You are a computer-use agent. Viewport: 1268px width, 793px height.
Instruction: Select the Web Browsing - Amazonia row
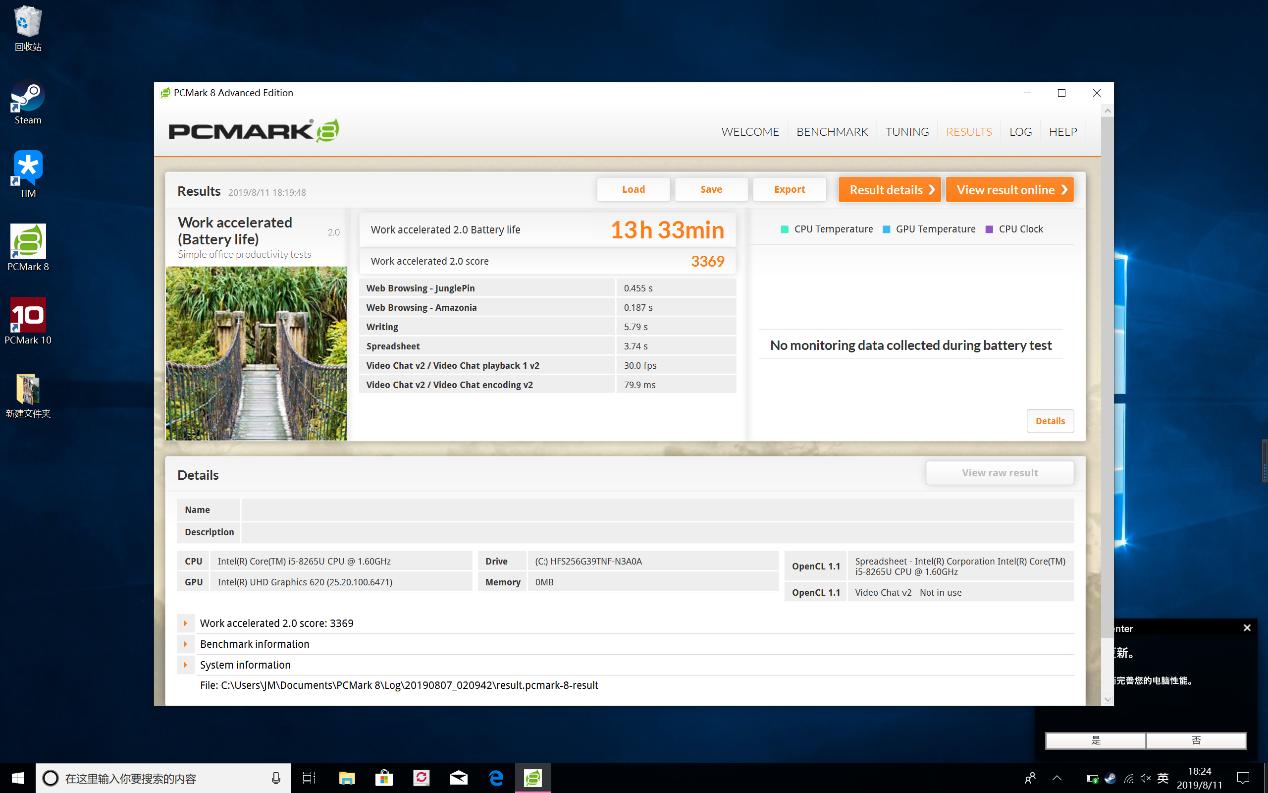pyautogui.click(x=548, y=307)
